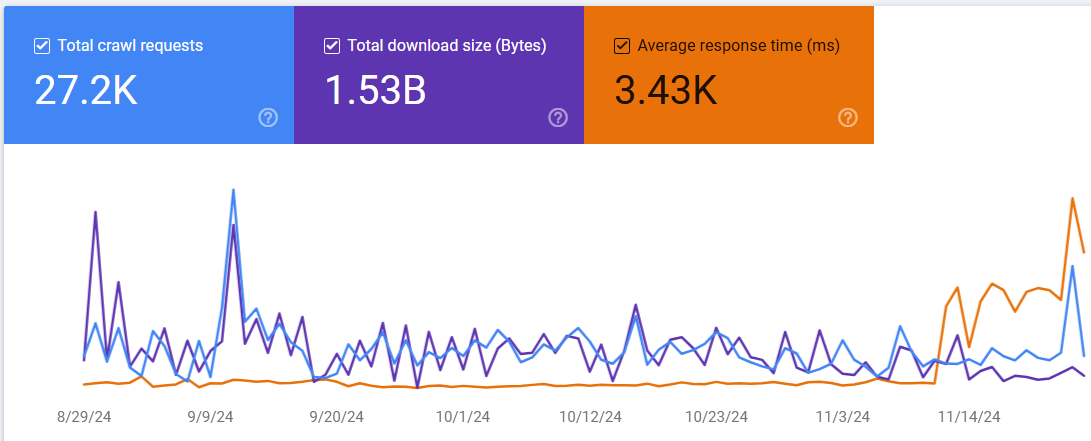Select the 1.53B download size value
Image resolution: width=1091 pixels, height=441 pixels.
point(376,91)
